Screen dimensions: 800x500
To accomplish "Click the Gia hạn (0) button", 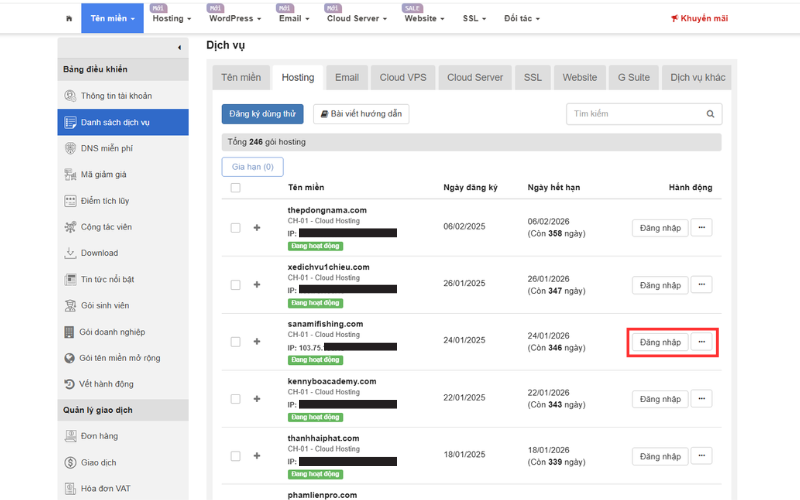I will 253,167.
